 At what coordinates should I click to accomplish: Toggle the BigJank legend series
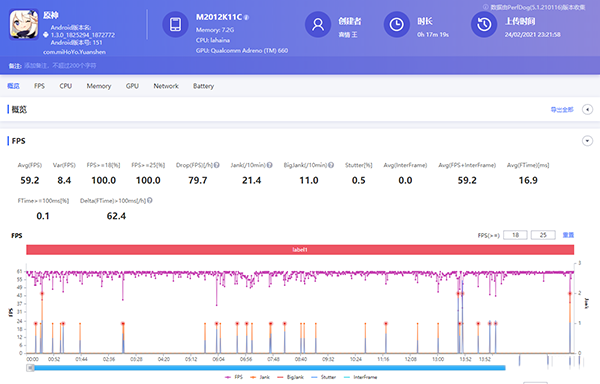click(x=290, y=377)
